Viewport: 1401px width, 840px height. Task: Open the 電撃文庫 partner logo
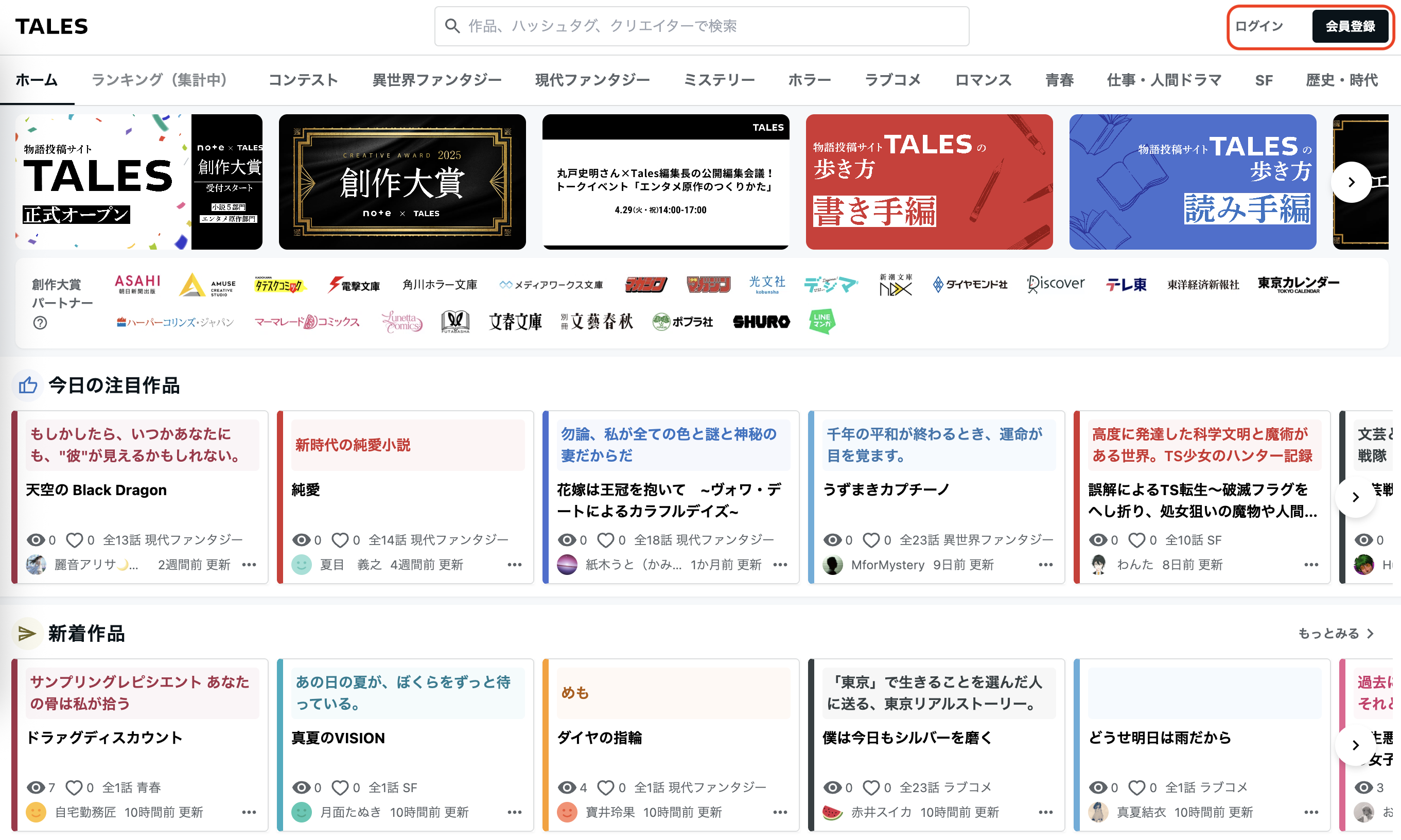click(x=354, y=285)
